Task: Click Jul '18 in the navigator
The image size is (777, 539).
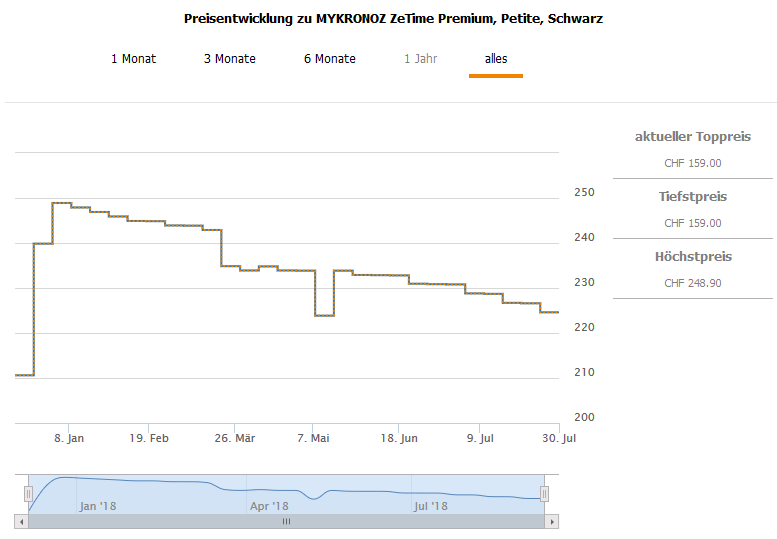Action: [x=431, y=506]
